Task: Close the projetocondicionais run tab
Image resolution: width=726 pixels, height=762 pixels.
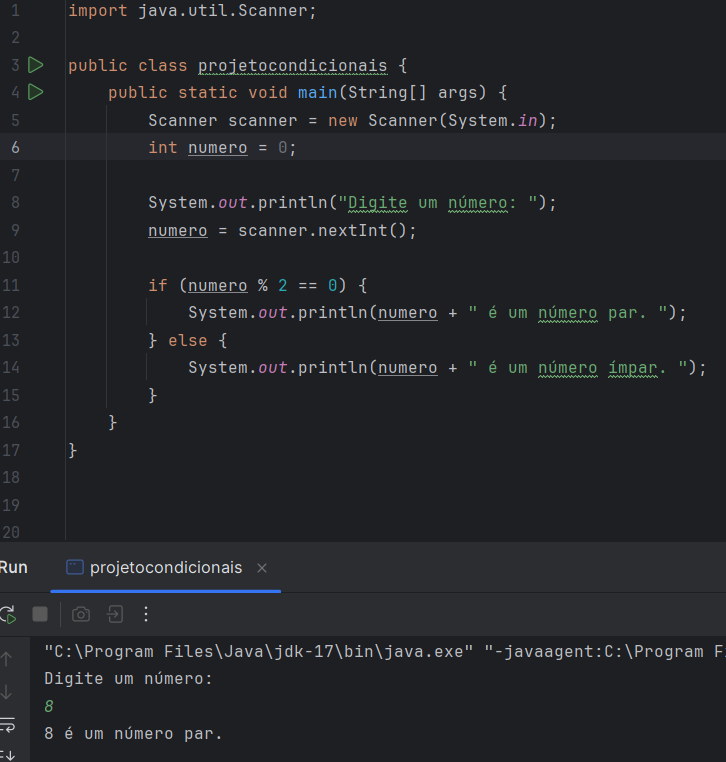Action: tap(262, 568)
